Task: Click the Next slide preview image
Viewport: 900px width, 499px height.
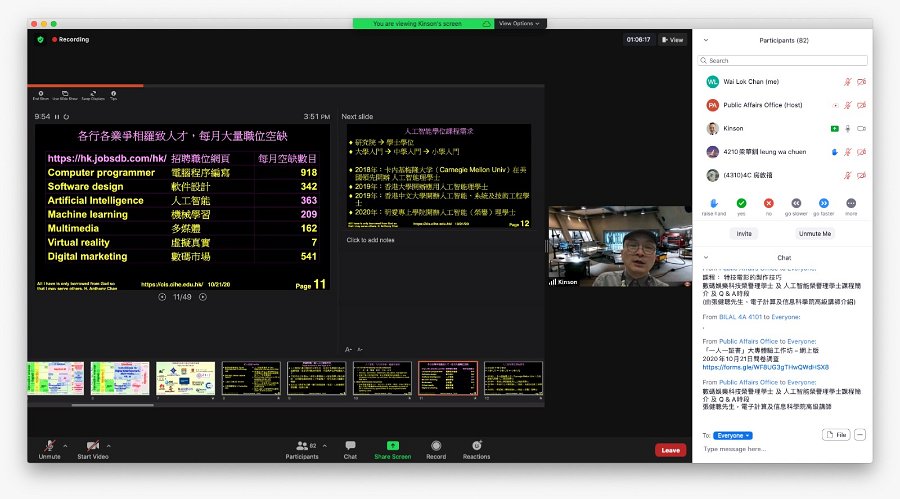Action: [x=439, y=176]
